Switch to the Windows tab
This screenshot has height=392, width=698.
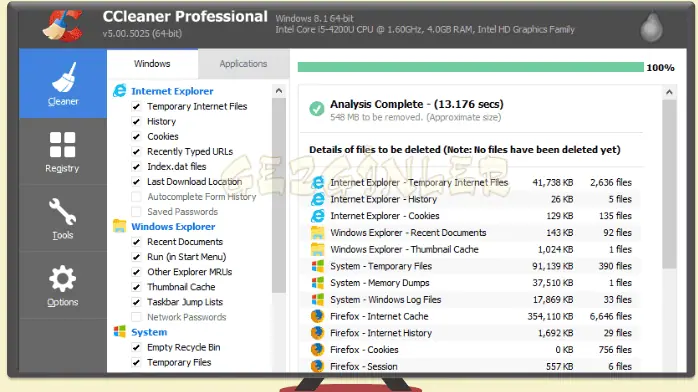[152, 64]
